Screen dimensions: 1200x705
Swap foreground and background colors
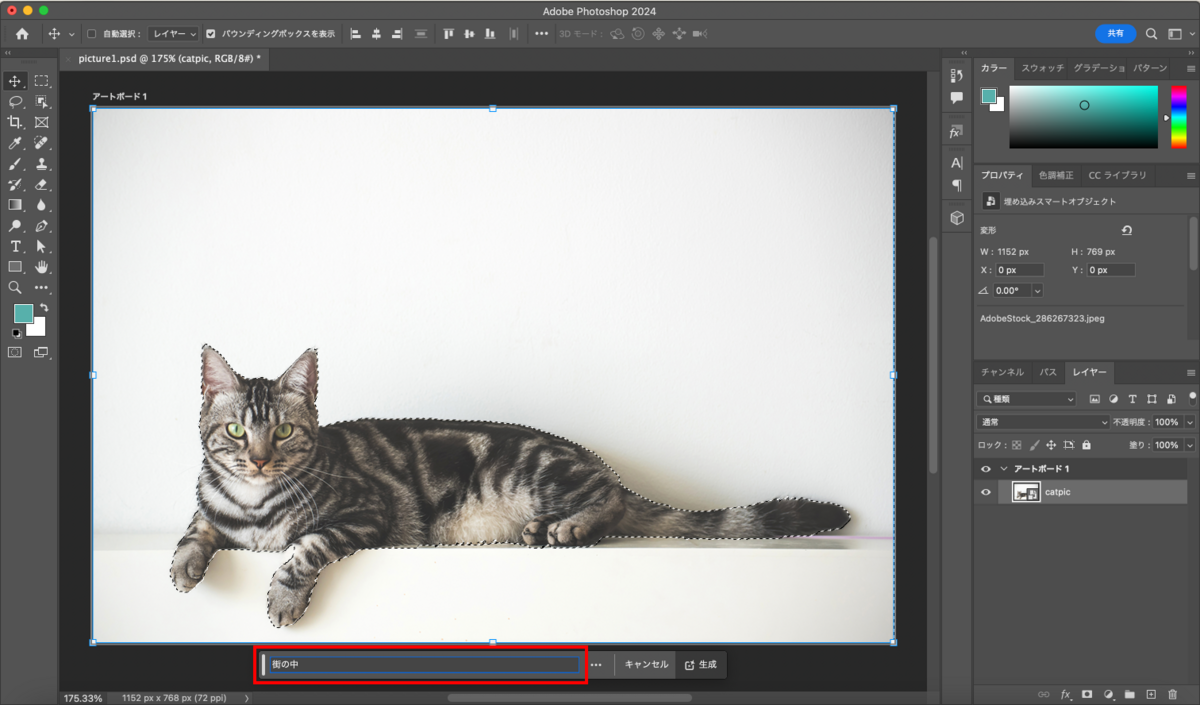point(43,308)
